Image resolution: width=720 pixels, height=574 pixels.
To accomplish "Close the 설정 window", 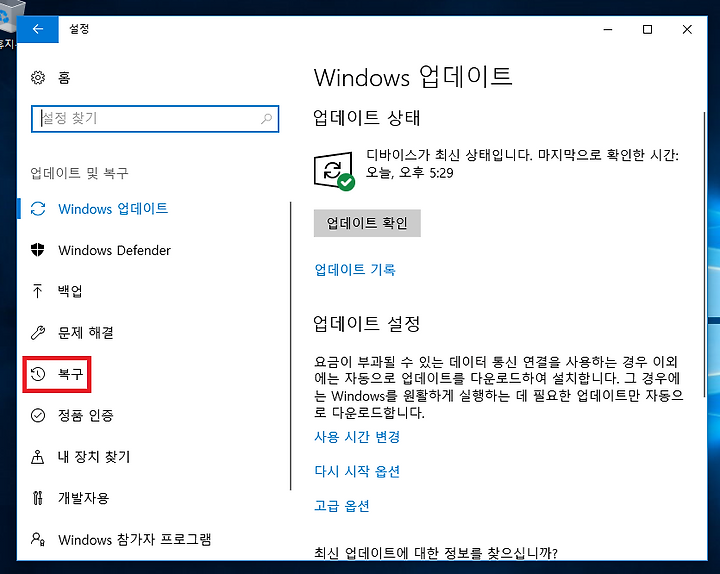I will point(687,29).
